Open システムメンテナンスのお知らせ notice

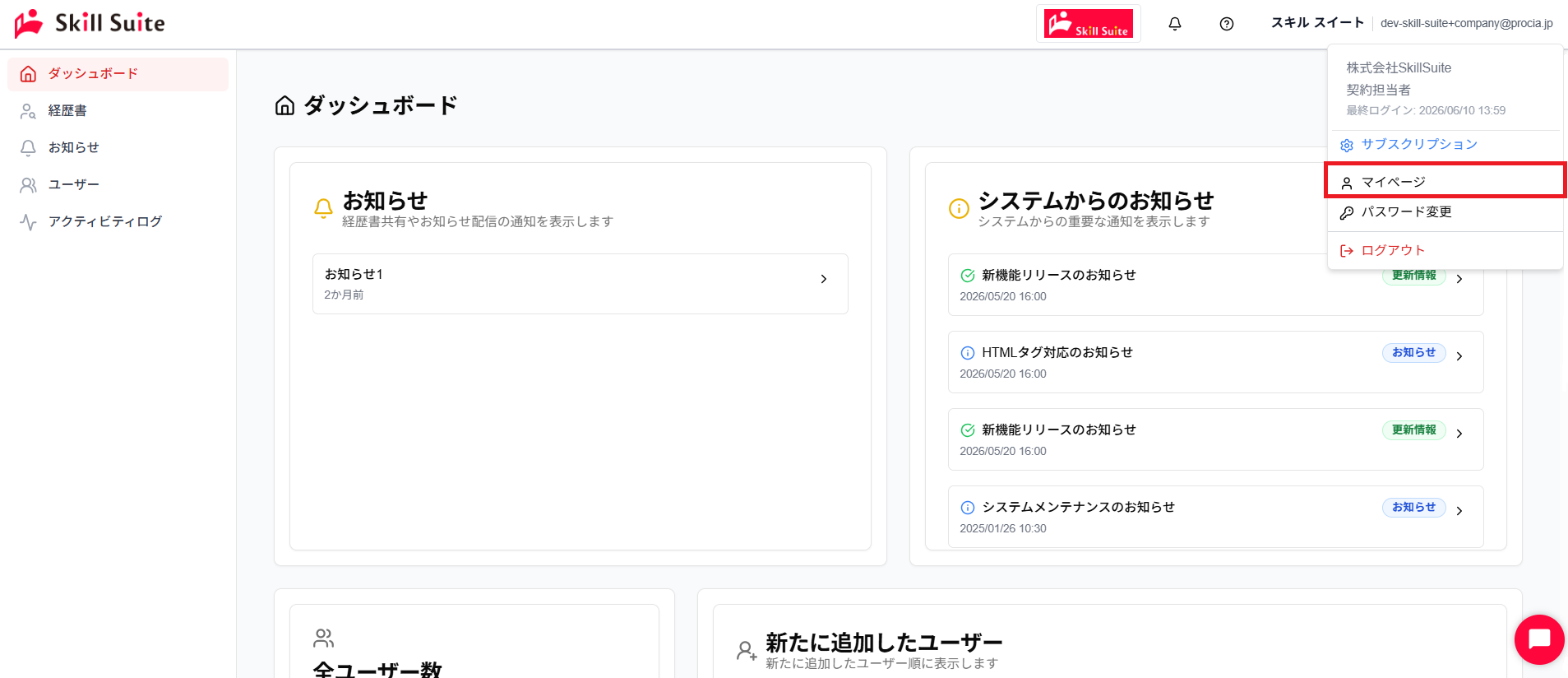(1215, 517)
